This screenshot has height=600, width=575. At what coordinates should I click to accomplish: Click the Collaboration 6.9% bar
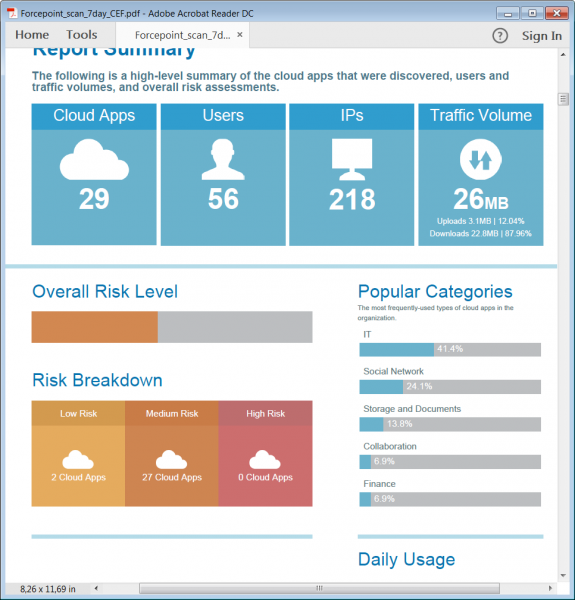(450, 461)
